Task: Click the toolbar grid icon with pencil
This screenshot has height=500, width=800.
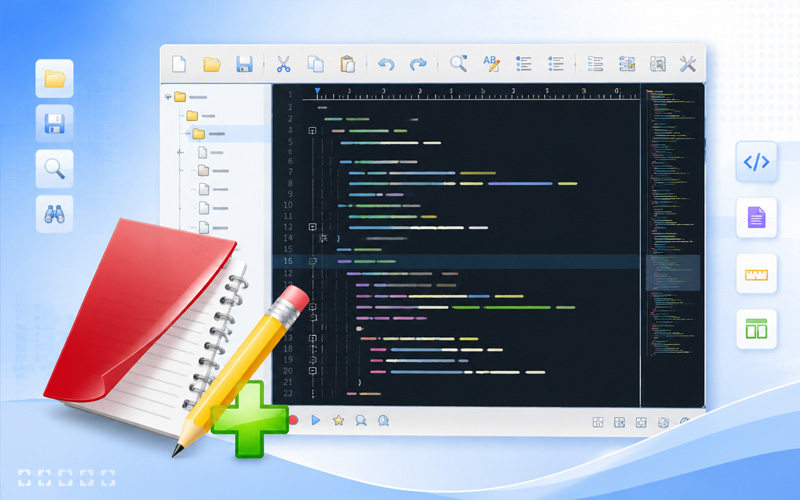Action: pos(627,64)
